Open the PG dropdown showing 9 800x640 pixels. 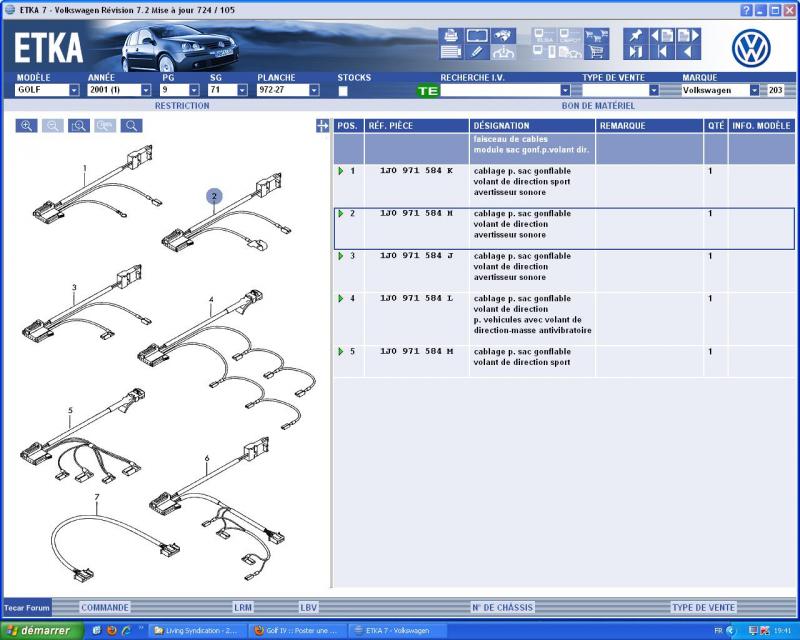[194, 90]
